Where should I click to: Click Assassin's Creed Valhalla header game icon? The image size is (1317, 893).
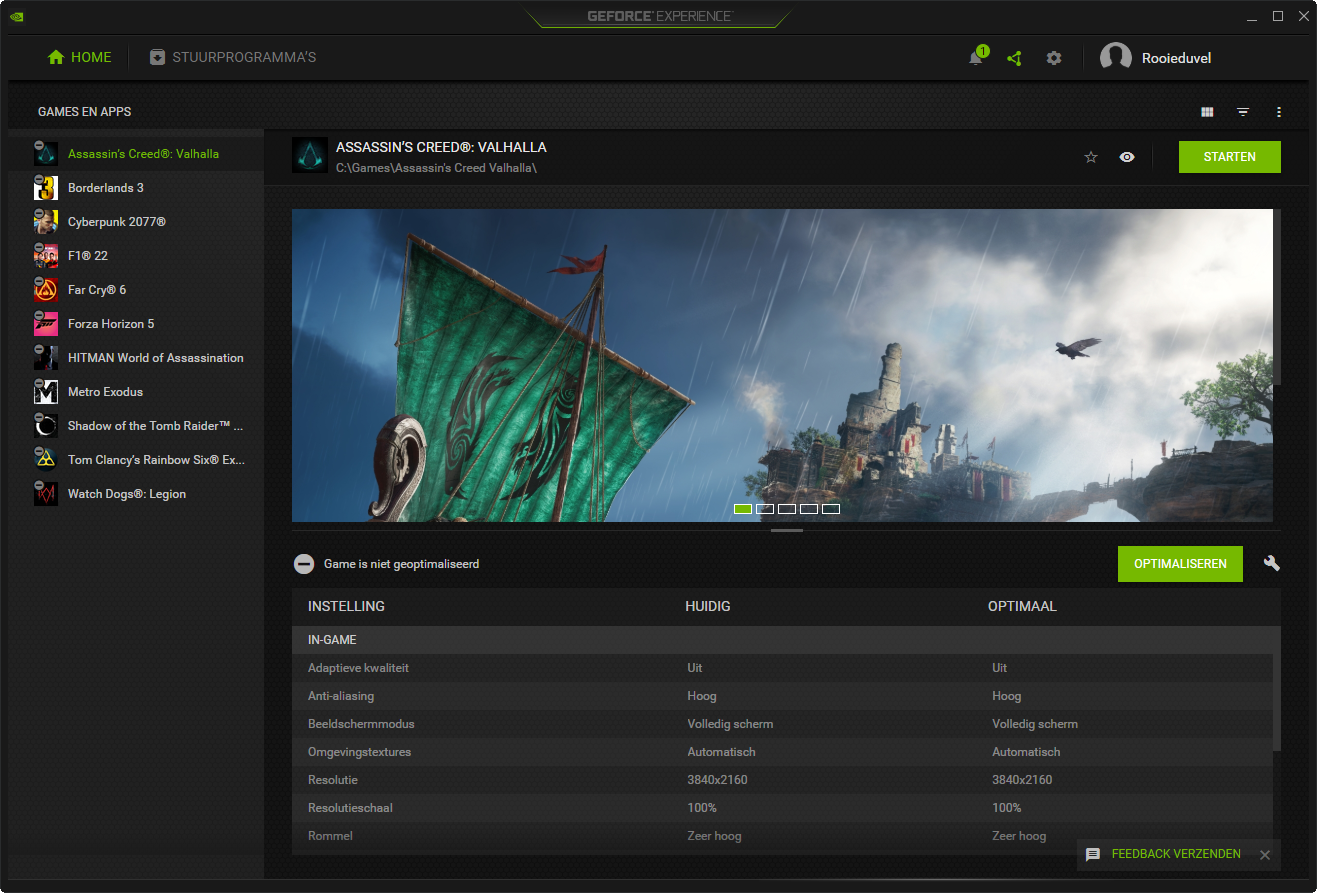point(310,156)
